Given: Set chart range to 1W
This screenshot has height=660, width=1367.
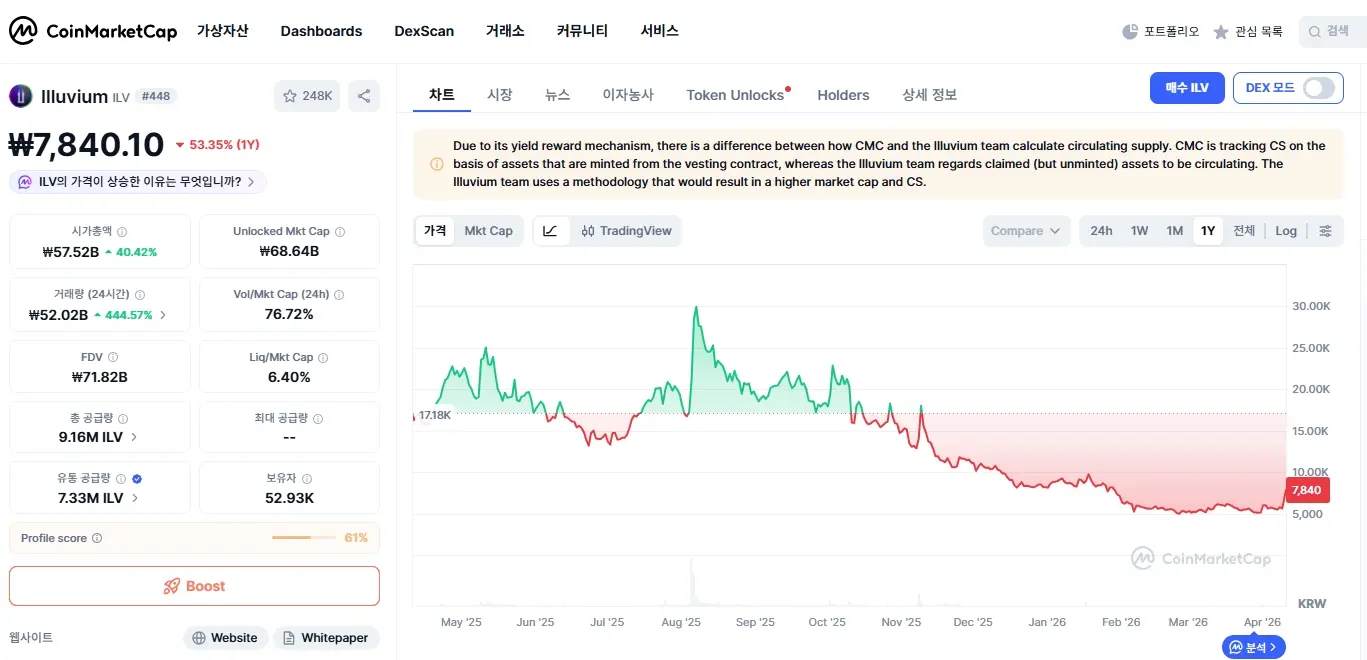Looking at the screenshot, I should pos(1139,231).
